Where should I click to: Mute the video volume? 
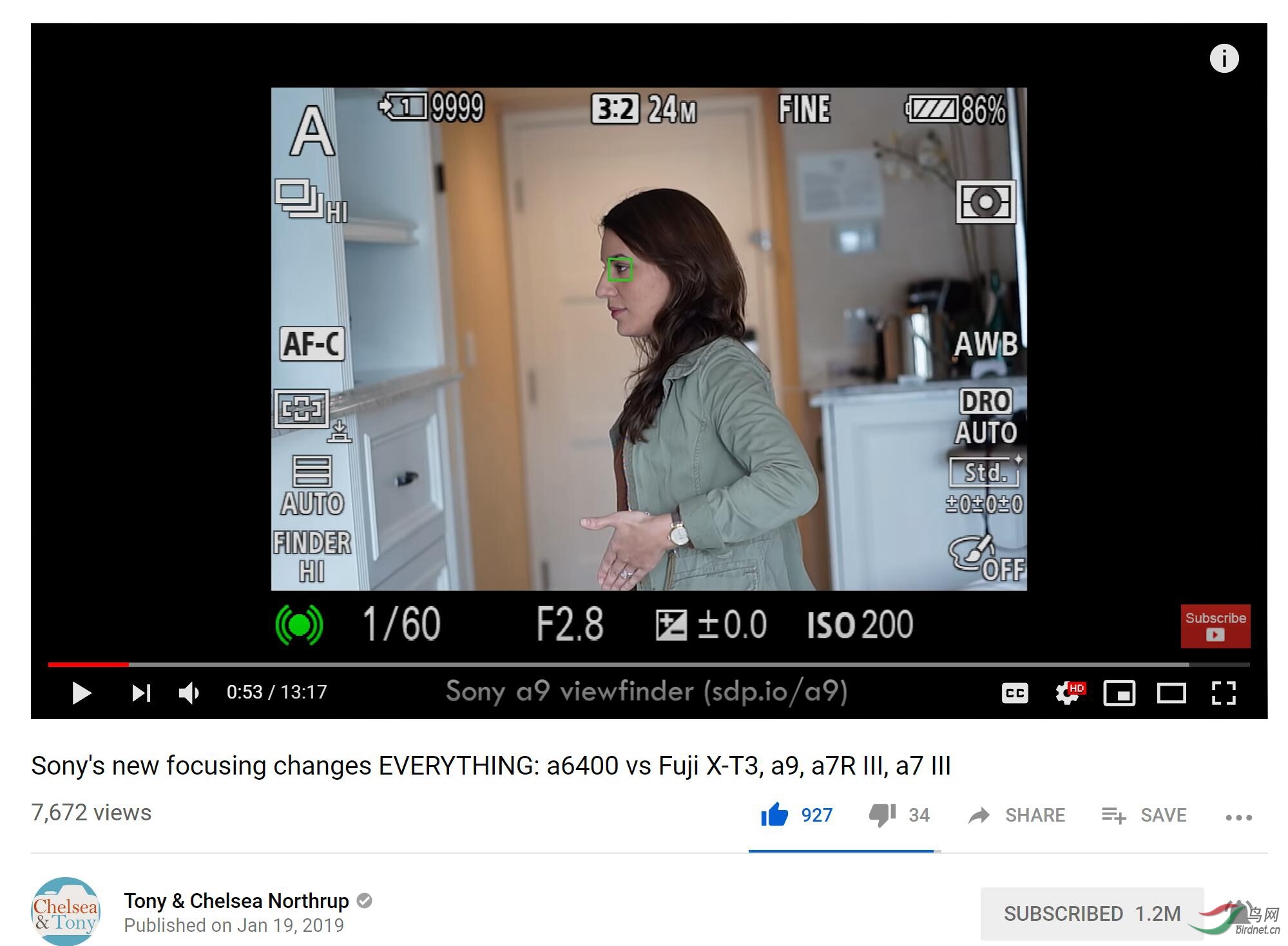point(189,693)
